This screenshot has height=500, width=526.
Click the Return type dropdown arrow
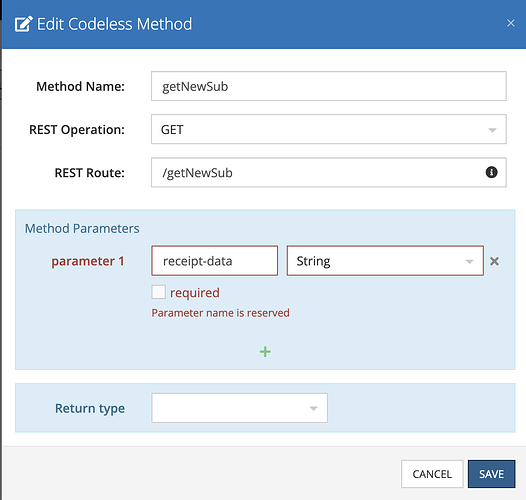tap(313, 408)
